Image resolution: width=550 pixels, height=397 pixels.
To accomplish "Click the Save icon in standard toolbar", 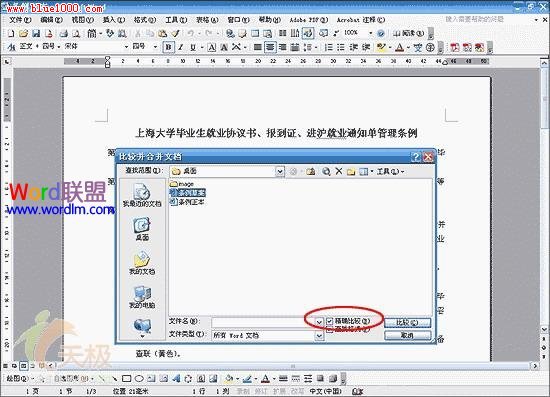I will pyautogui.click(x=36, y=33).
